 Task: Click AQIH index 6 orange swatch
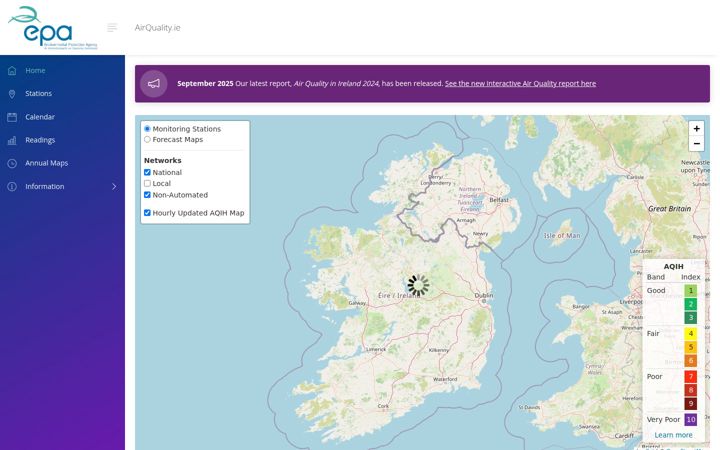[691, 361]
